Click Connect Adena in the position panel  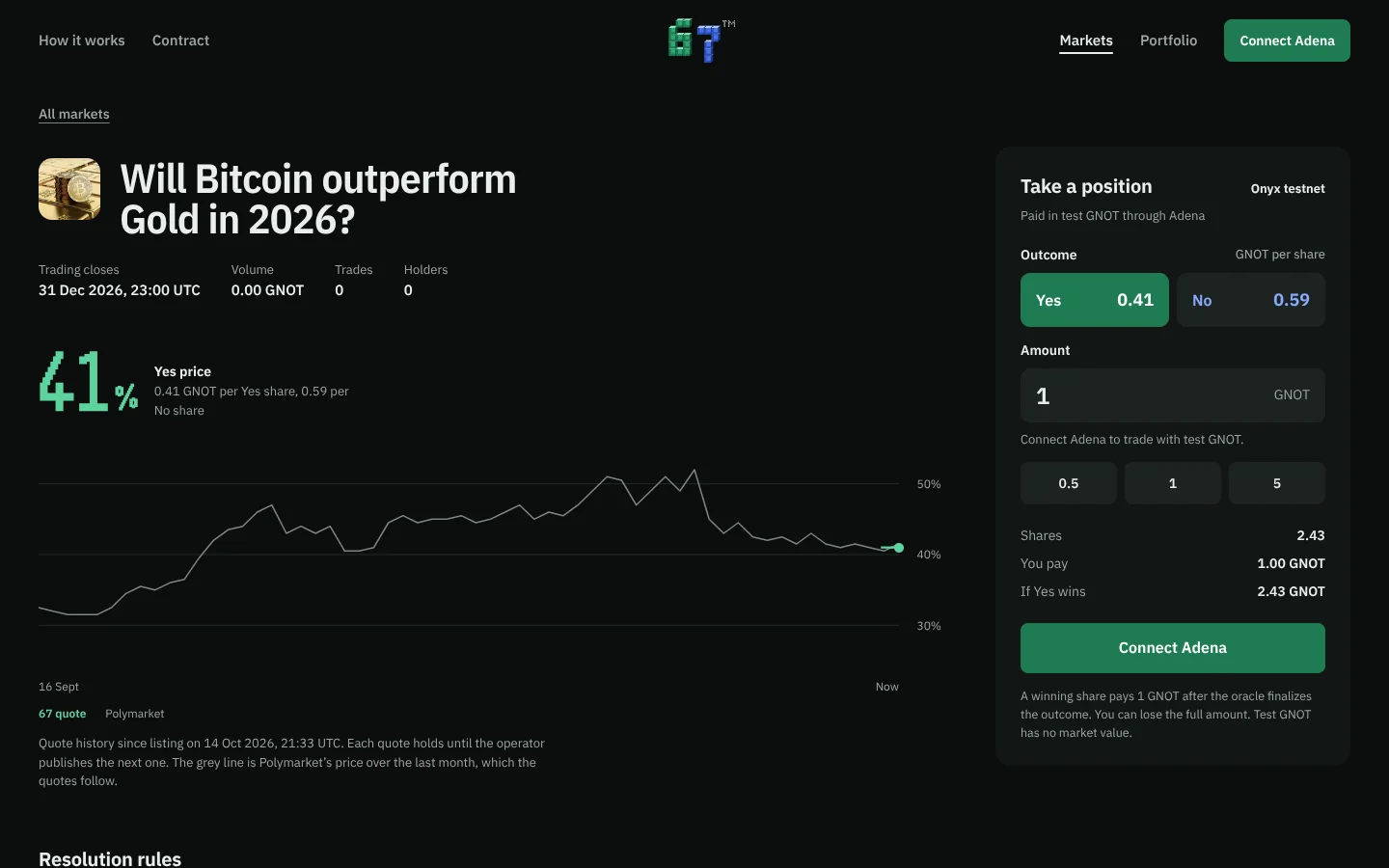1173,648
